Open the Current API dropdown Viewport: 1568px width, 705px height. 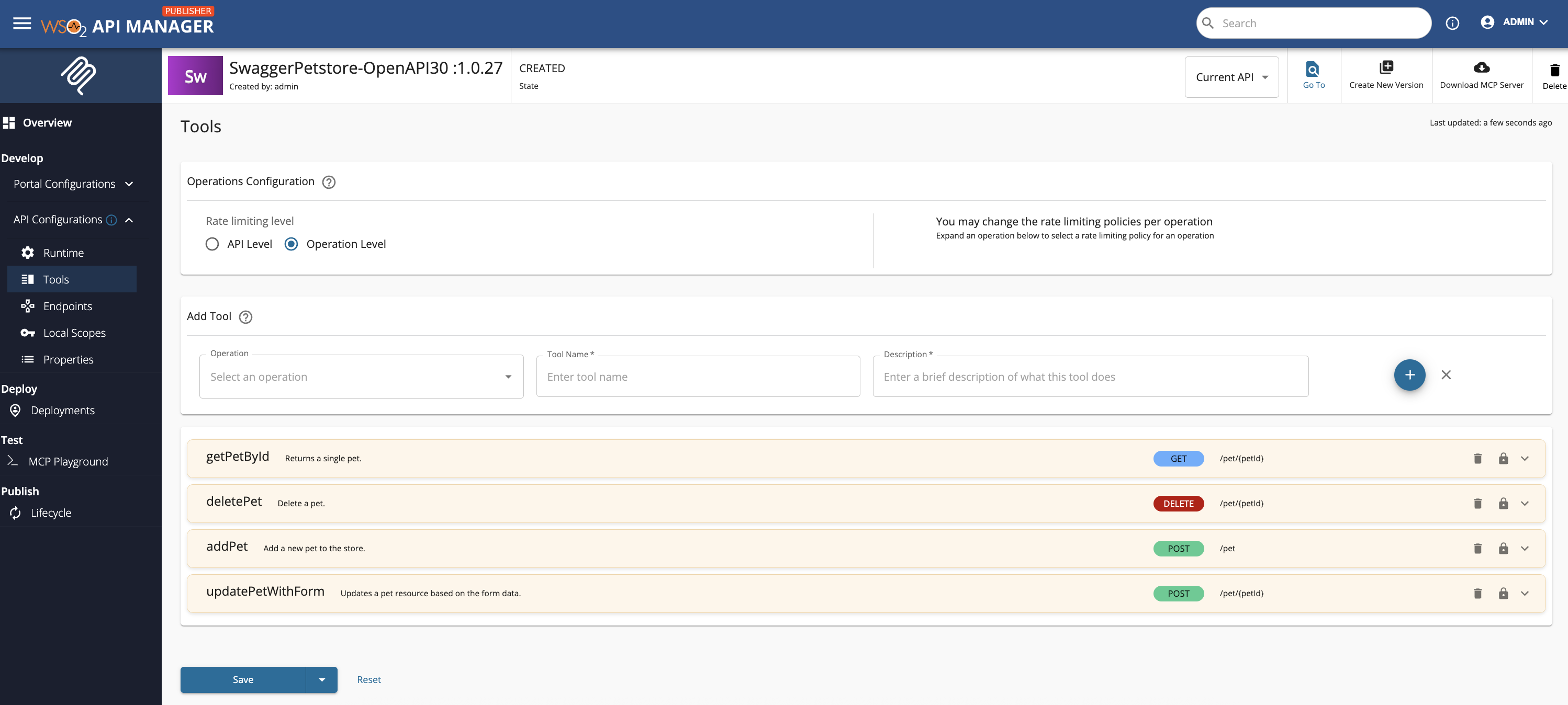1231,77
